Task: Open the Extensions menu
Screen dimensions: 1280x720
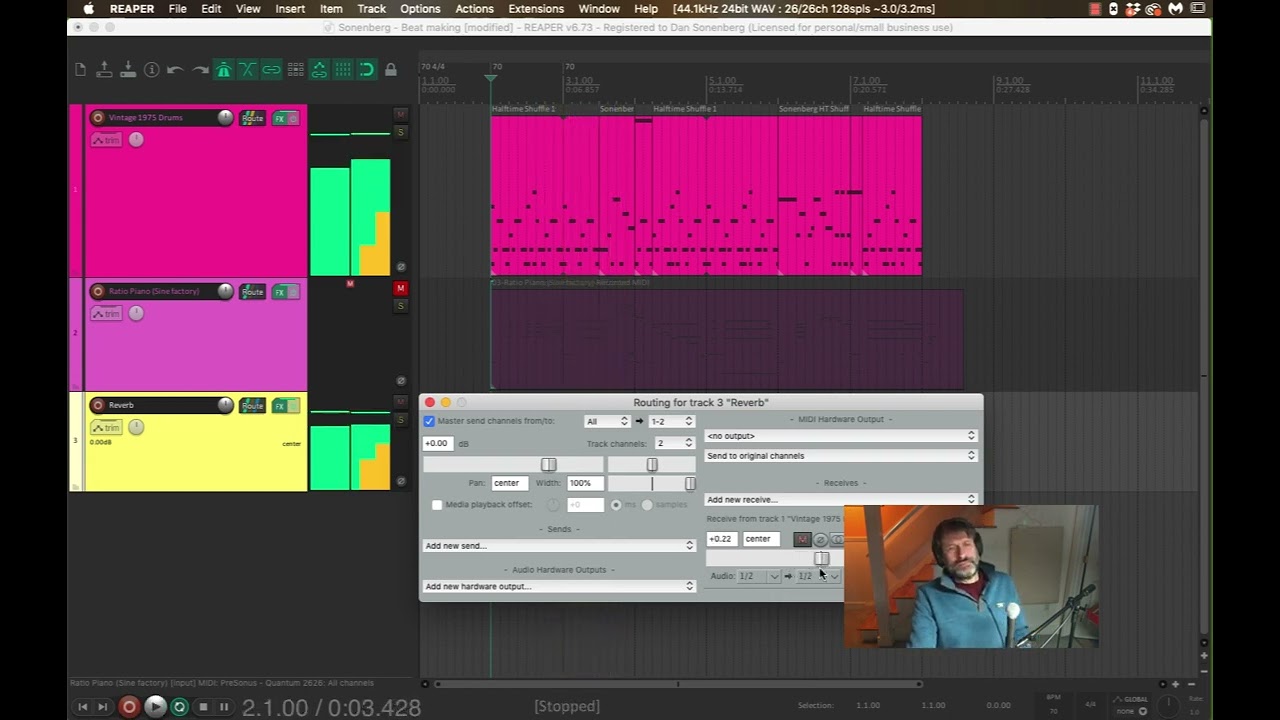Action: pyautogui.click(x=536, y=9)
